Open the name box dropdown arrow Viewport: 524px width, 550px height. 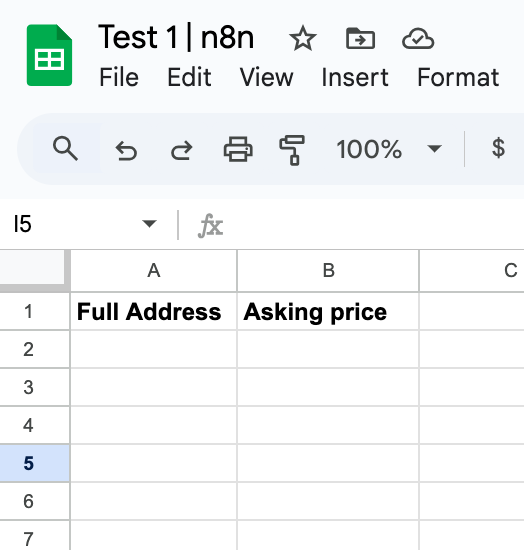point(149,223)
